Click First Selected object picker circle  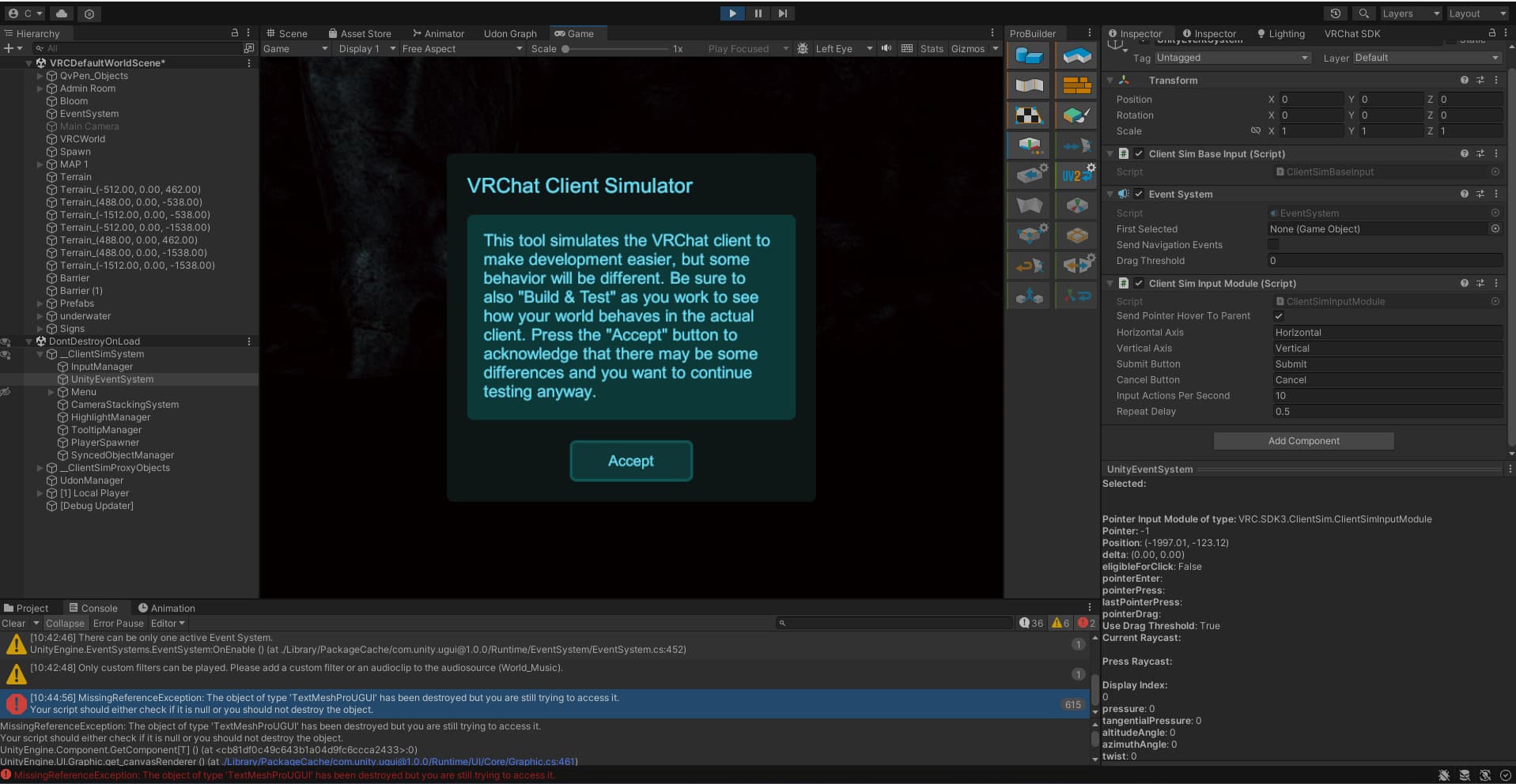coord(1495,229)
